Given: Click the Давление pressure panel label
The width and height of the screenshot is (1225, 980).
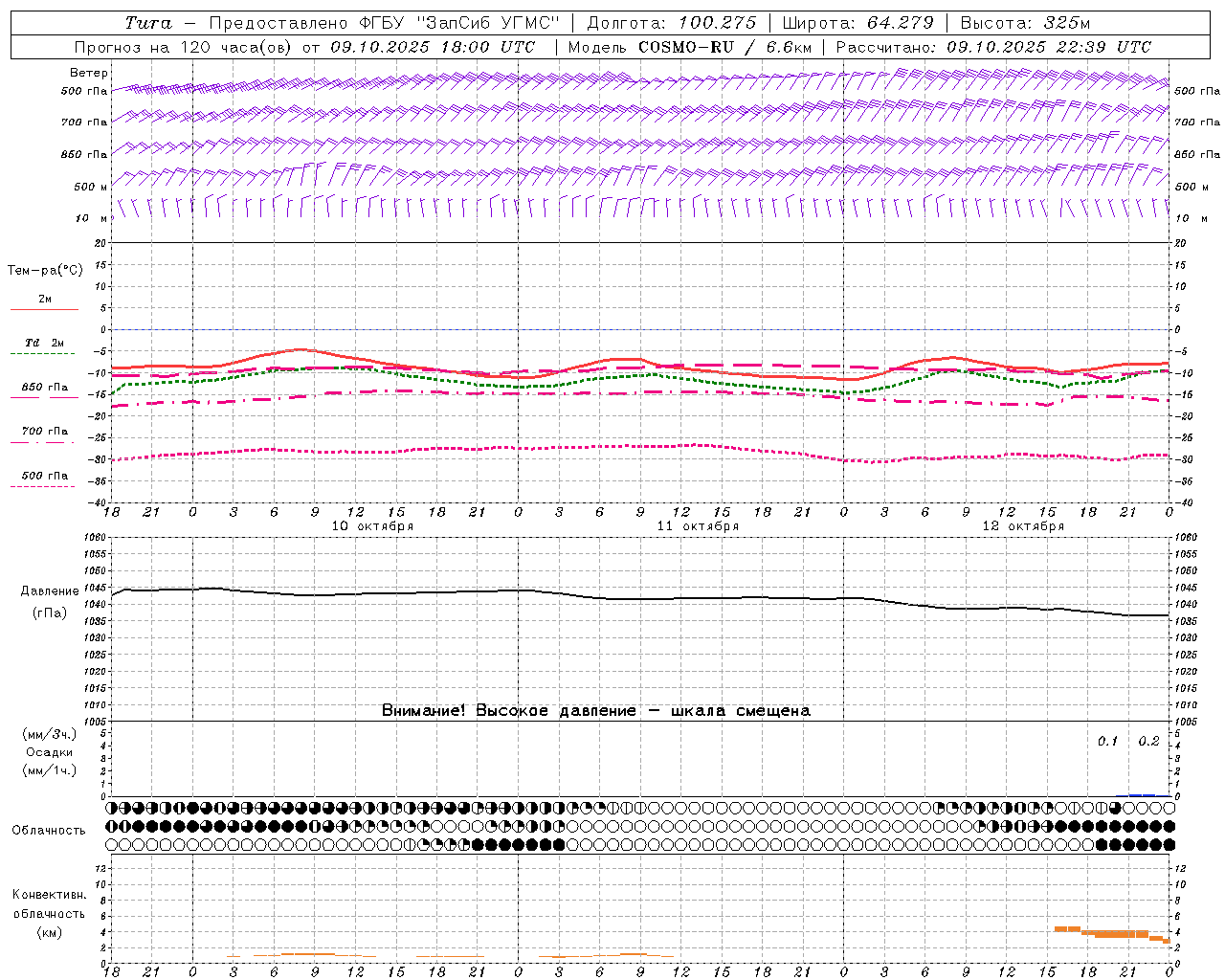Looking at the screenshot, I should click(x=50, y=591).
